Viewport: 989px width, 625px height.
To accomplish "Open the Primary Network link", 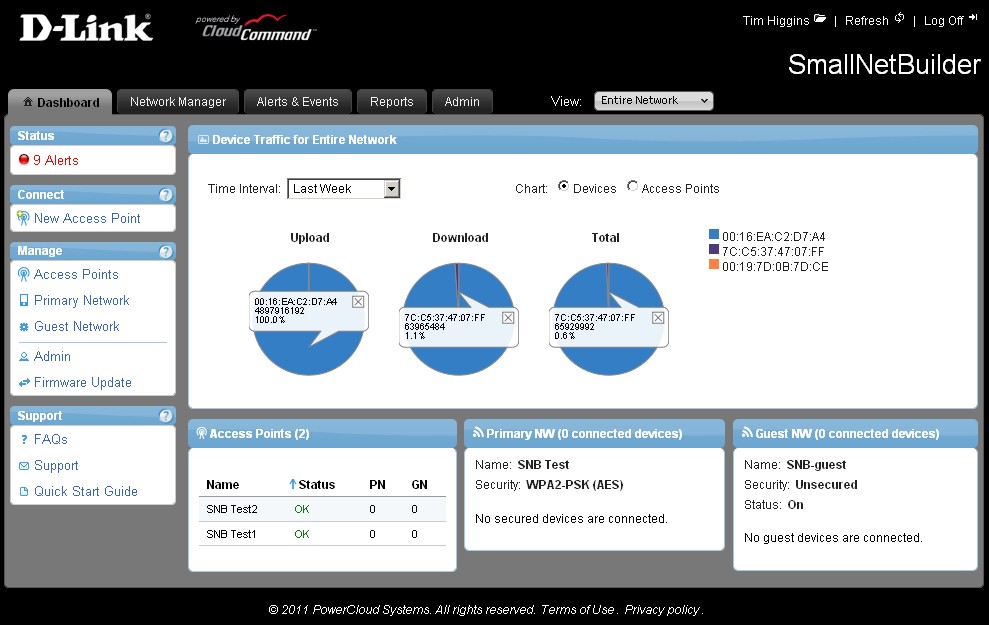I will (x=81, y=300).
